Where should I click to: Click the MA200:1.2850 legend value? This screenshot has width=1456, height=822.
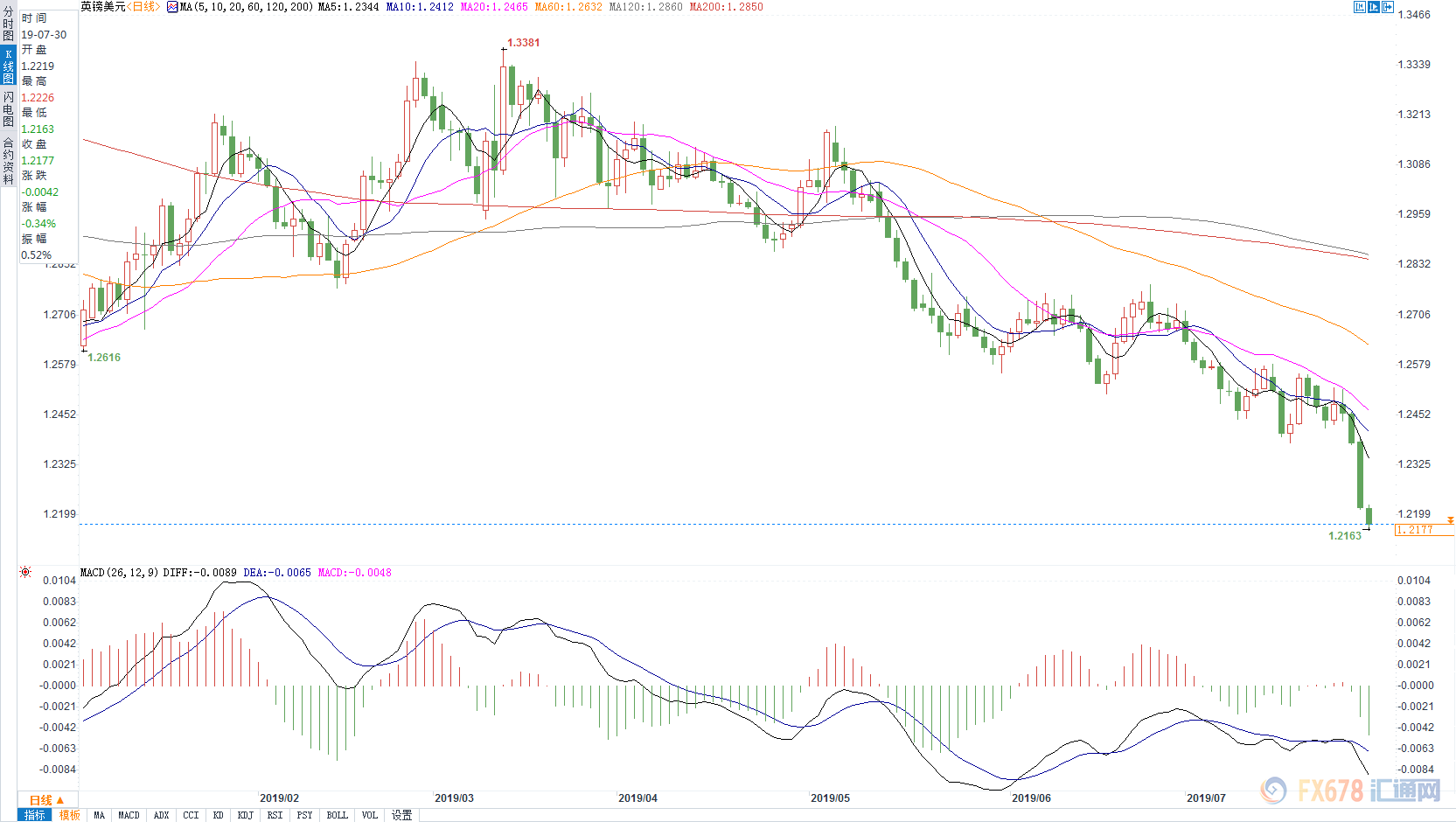(x=727, y=7)
